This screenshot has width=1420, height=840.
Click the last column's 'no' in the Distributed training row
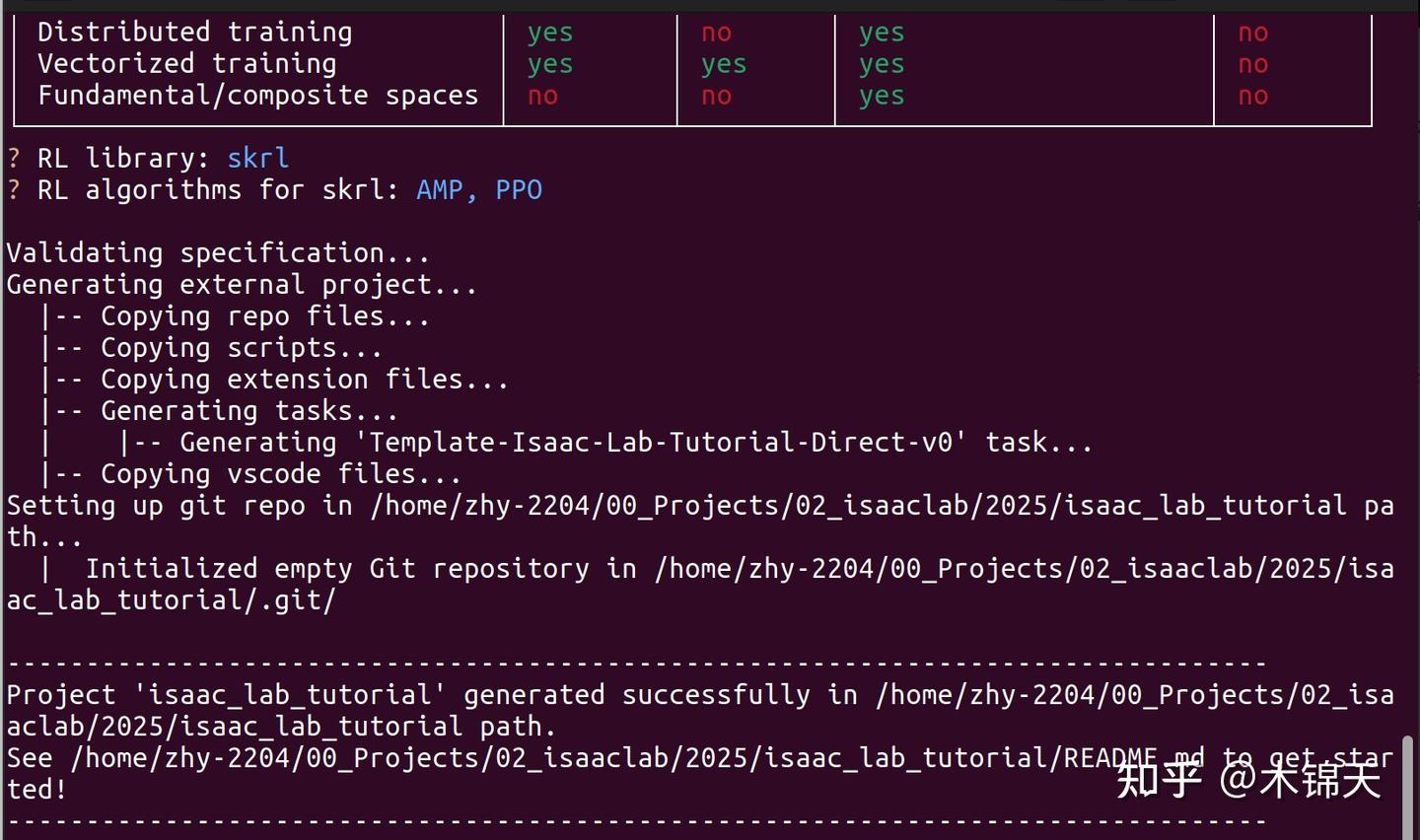pos(1253,33)
